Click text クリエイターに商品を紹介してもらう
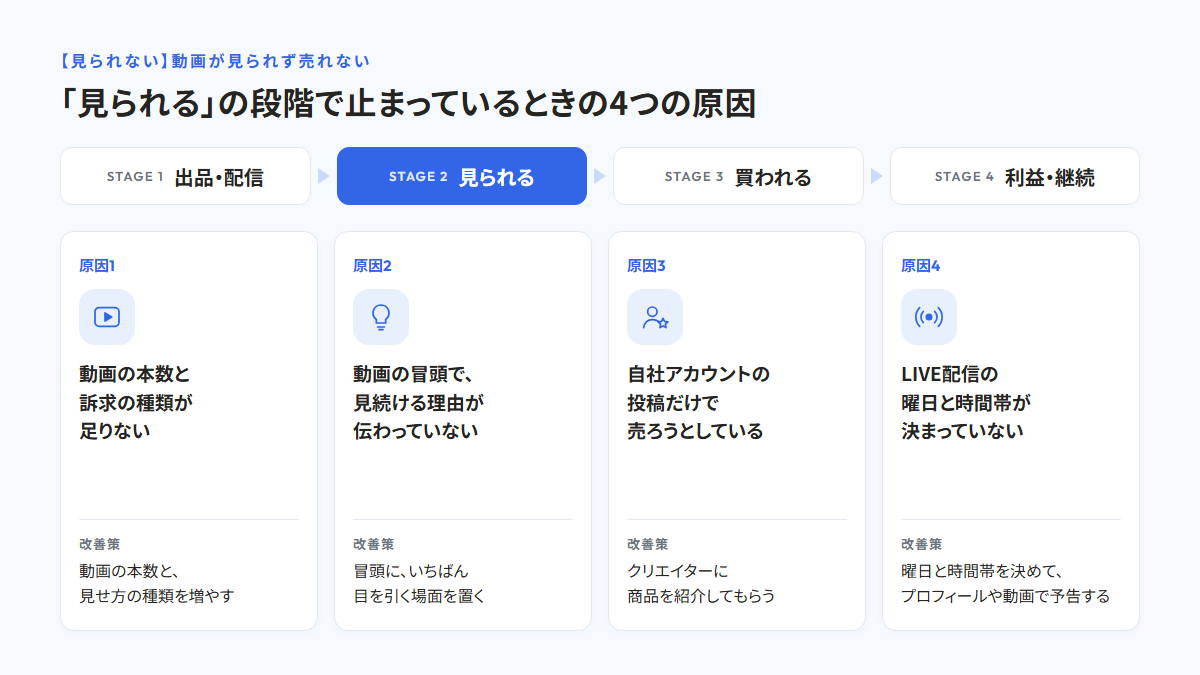1200x675 pixels. [x=701, y=584]
